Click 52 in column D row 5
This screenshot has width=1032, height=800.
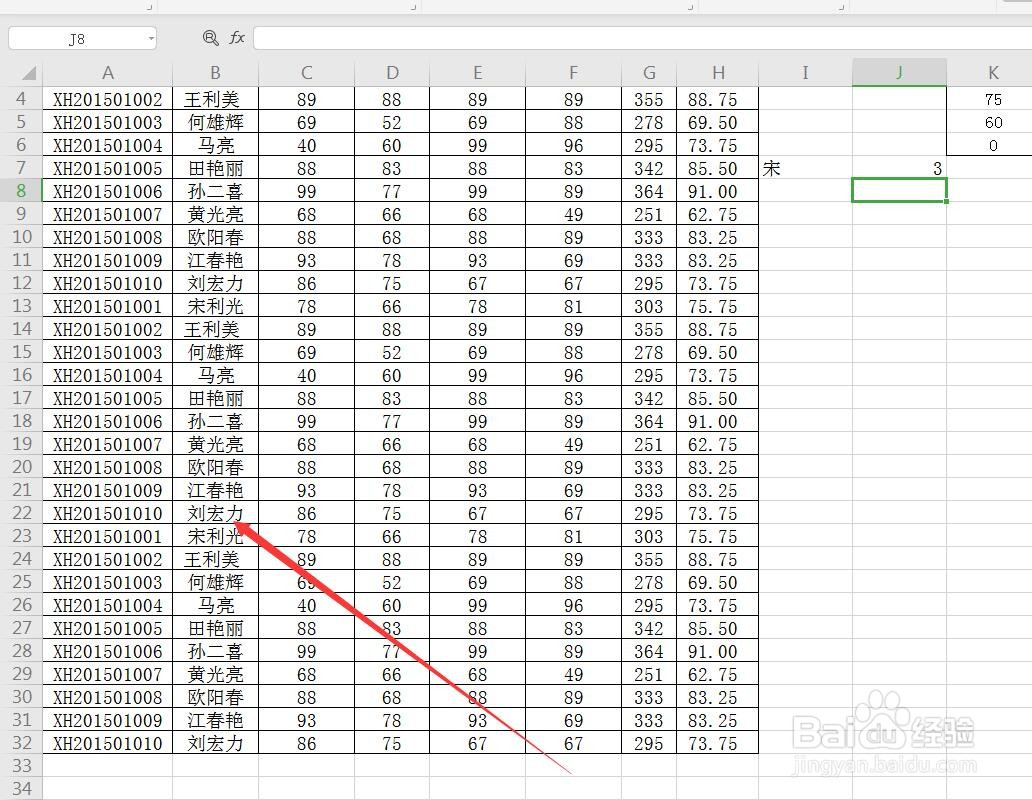pos(392,122)
